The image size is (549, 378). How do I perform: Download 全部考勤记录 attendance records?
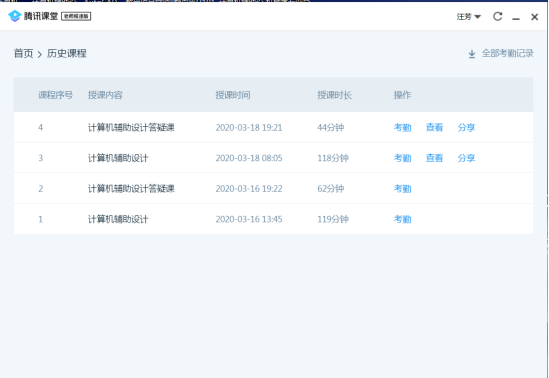tap(507, 54)
